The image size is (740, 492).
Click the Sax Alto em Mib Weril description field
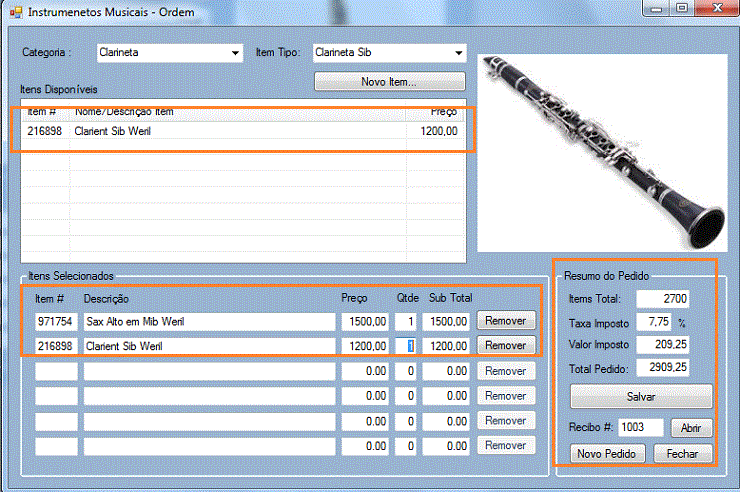point(210,322)
